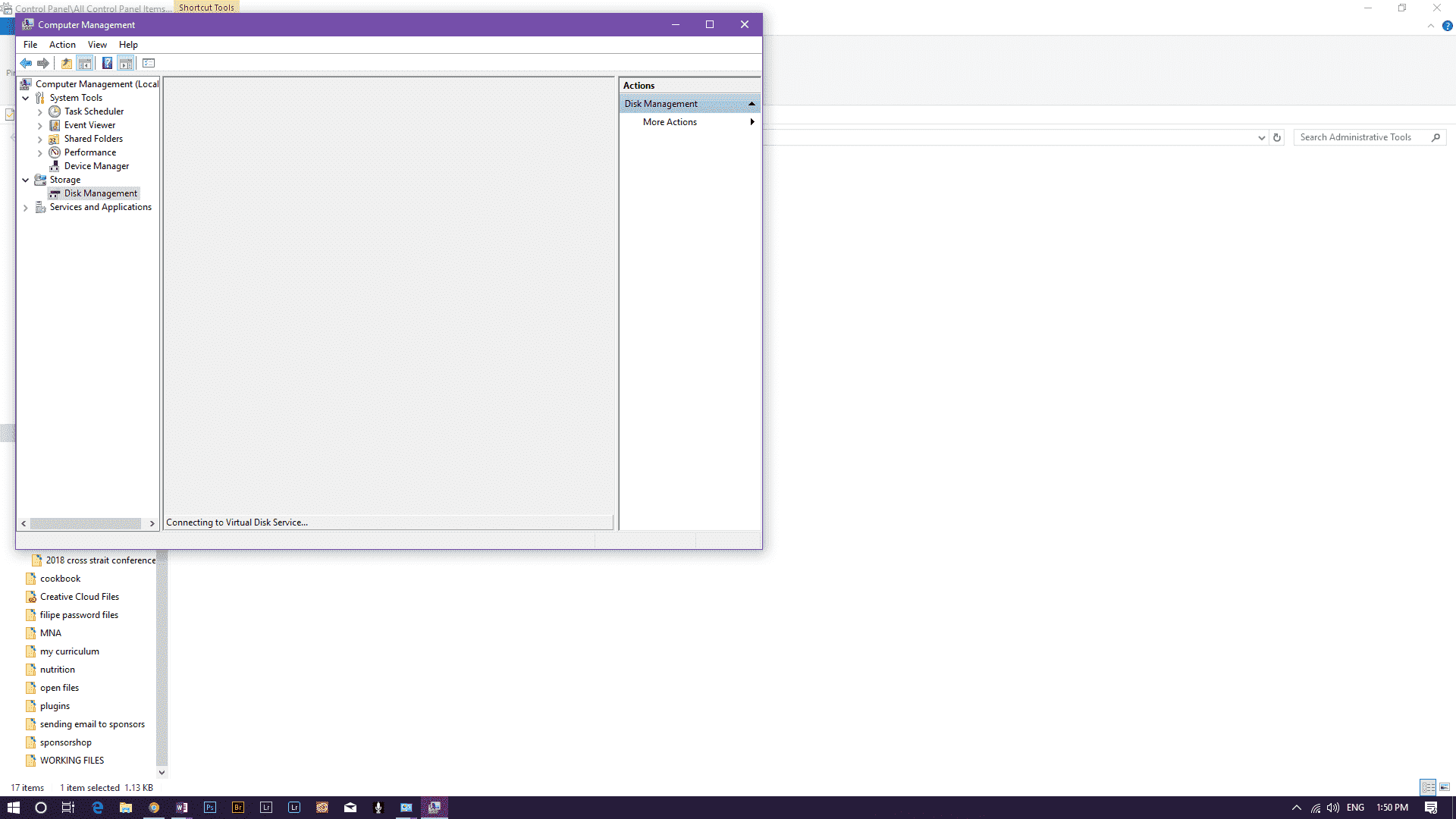Open the Action Center notification icon

(1431, 808)
